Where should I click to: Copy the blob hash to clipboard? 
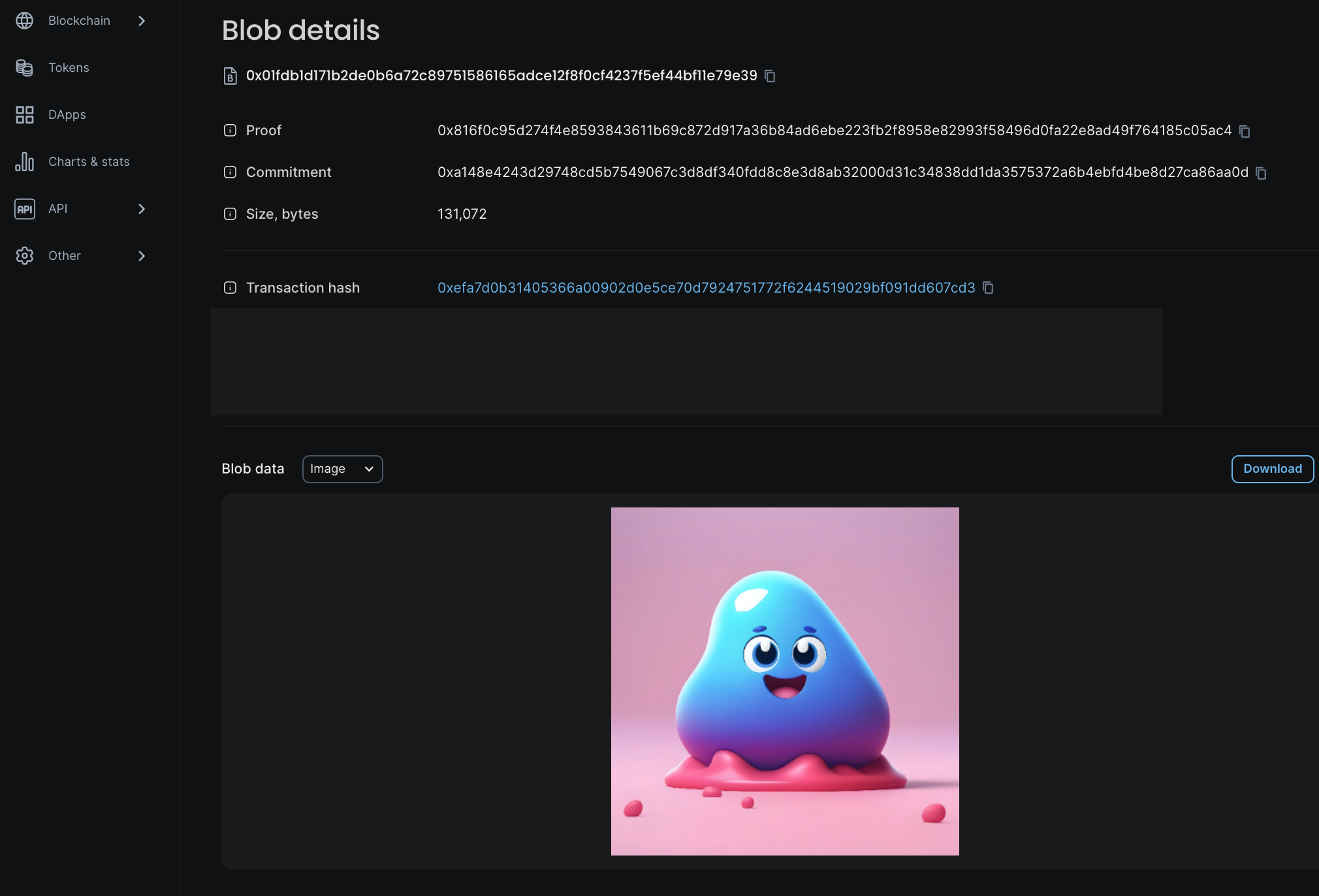tap(770, 76)
